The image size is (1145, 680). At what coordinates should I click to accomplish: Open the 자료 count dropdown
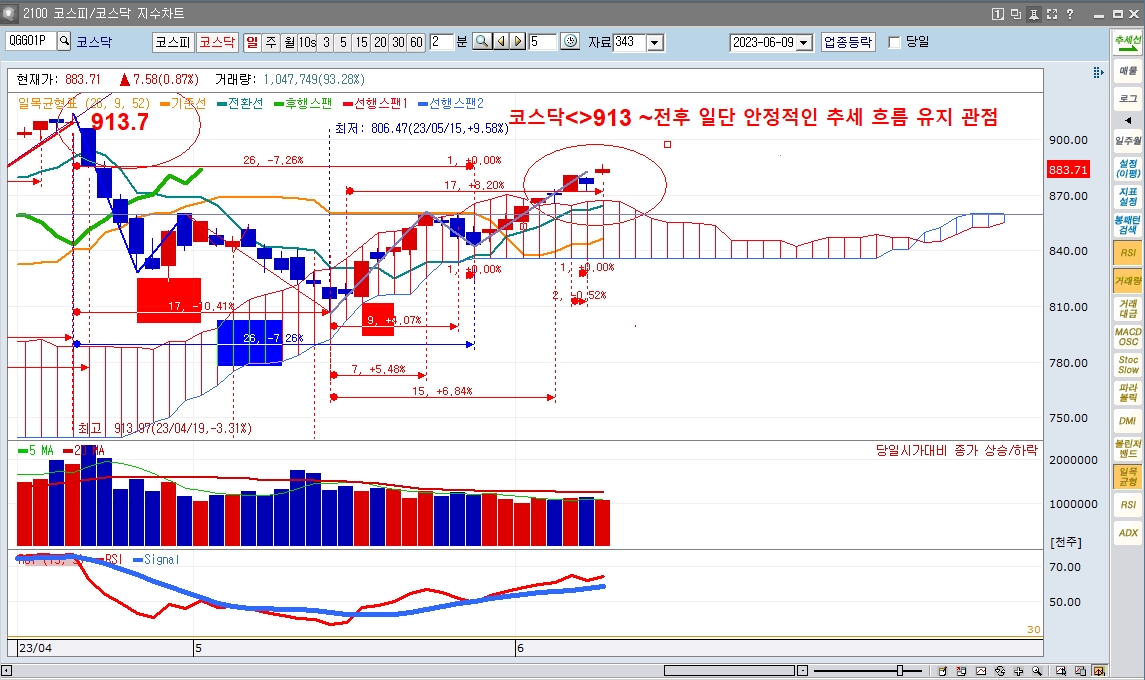655,42
